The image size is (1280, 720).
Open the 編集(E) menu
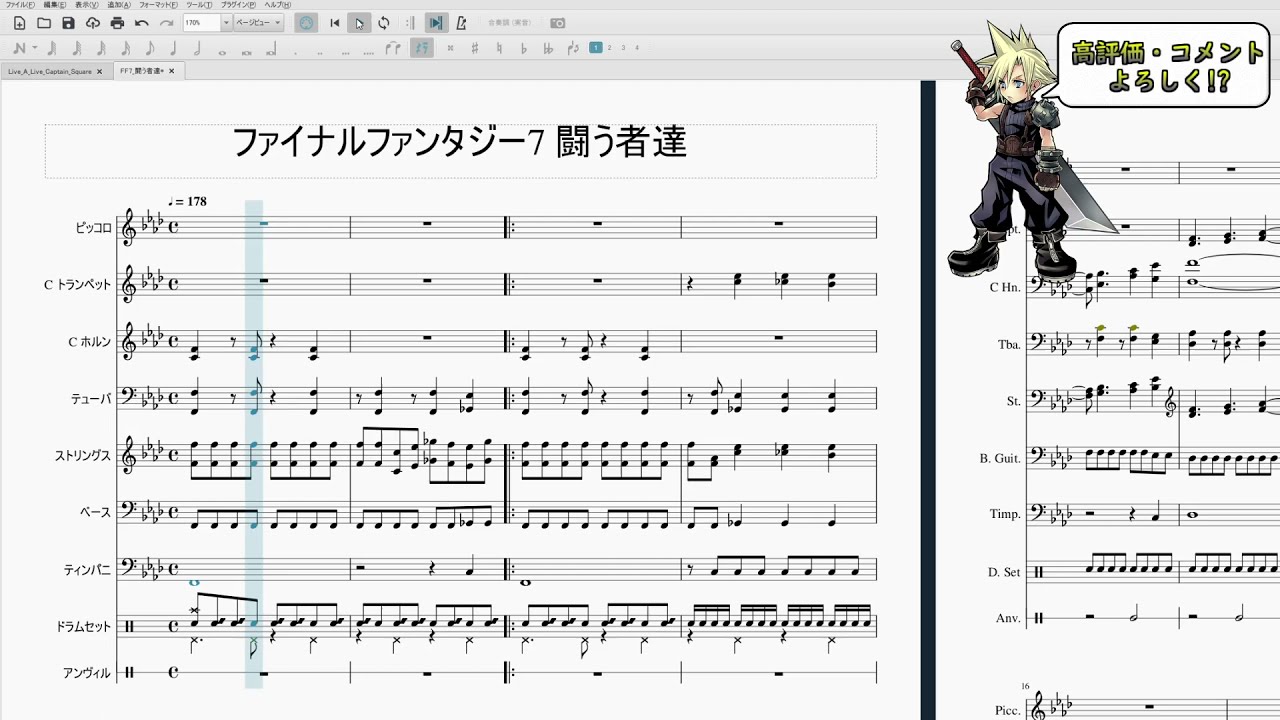point(55,5)
